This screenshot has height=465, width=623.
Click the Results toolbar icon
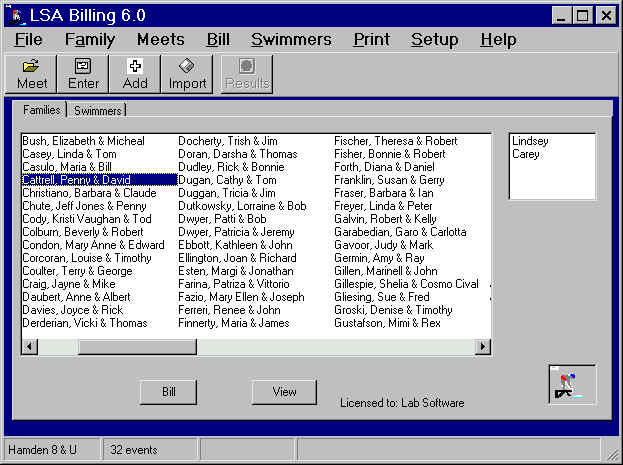point(246,74)
